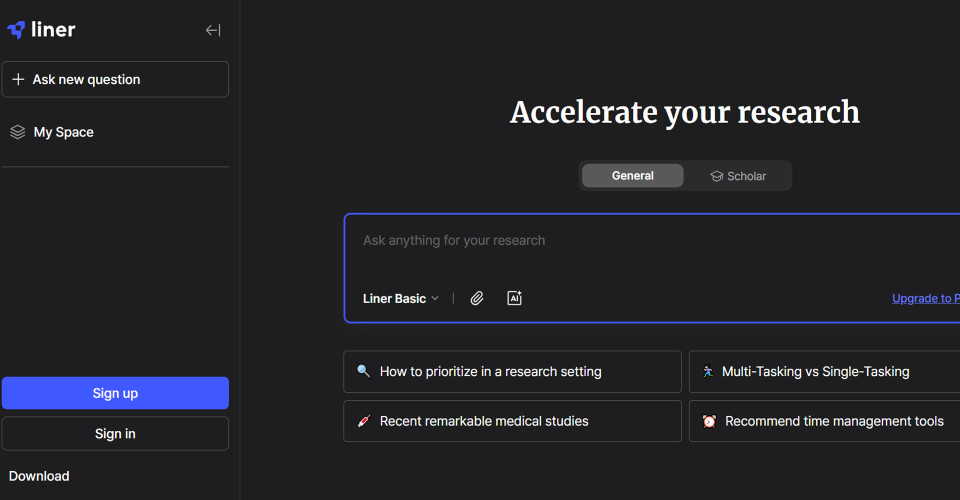Collapse the sidebar with the arrow icon
The height and width of the screenshot is (500, 960).
(212, 30)
